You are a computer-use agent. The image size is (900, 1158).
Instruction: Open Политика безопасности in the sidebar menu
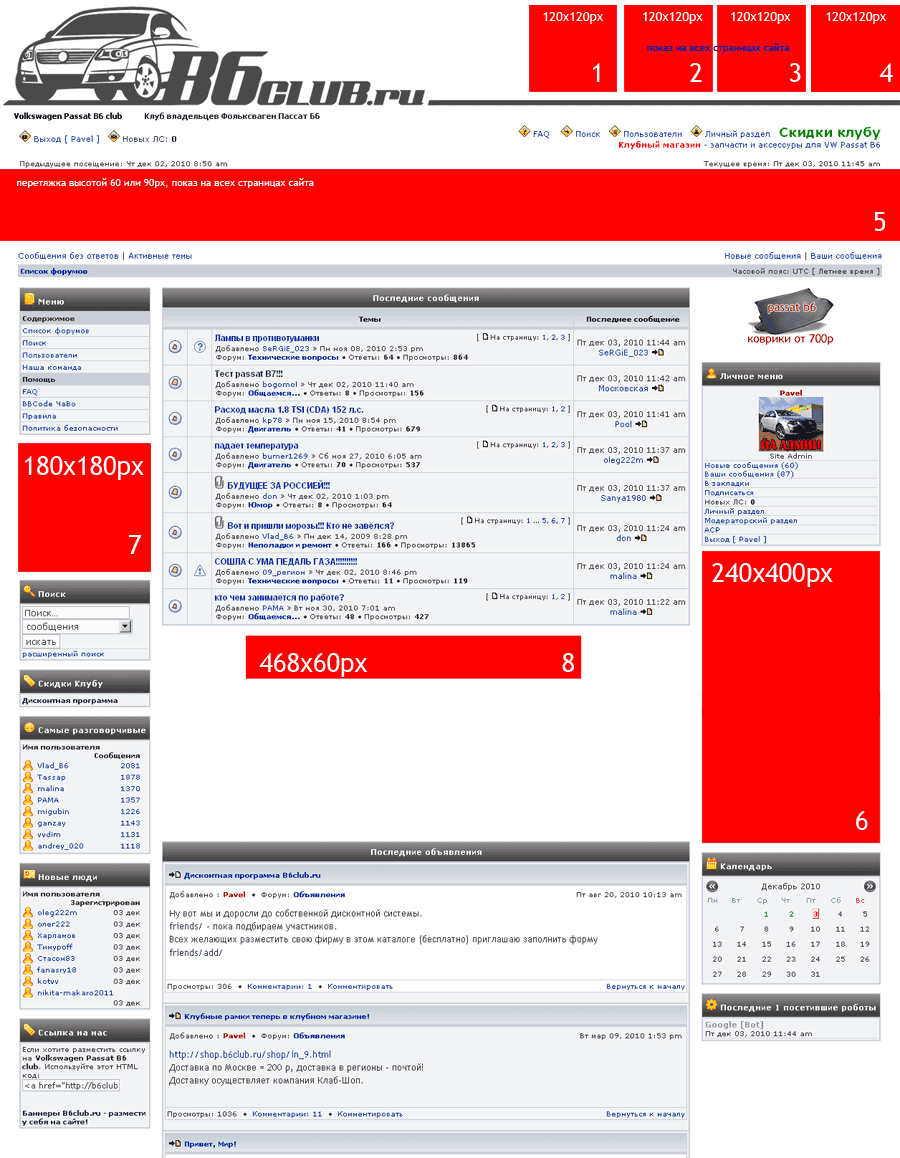pyautogui.click(x=70, y=428)
